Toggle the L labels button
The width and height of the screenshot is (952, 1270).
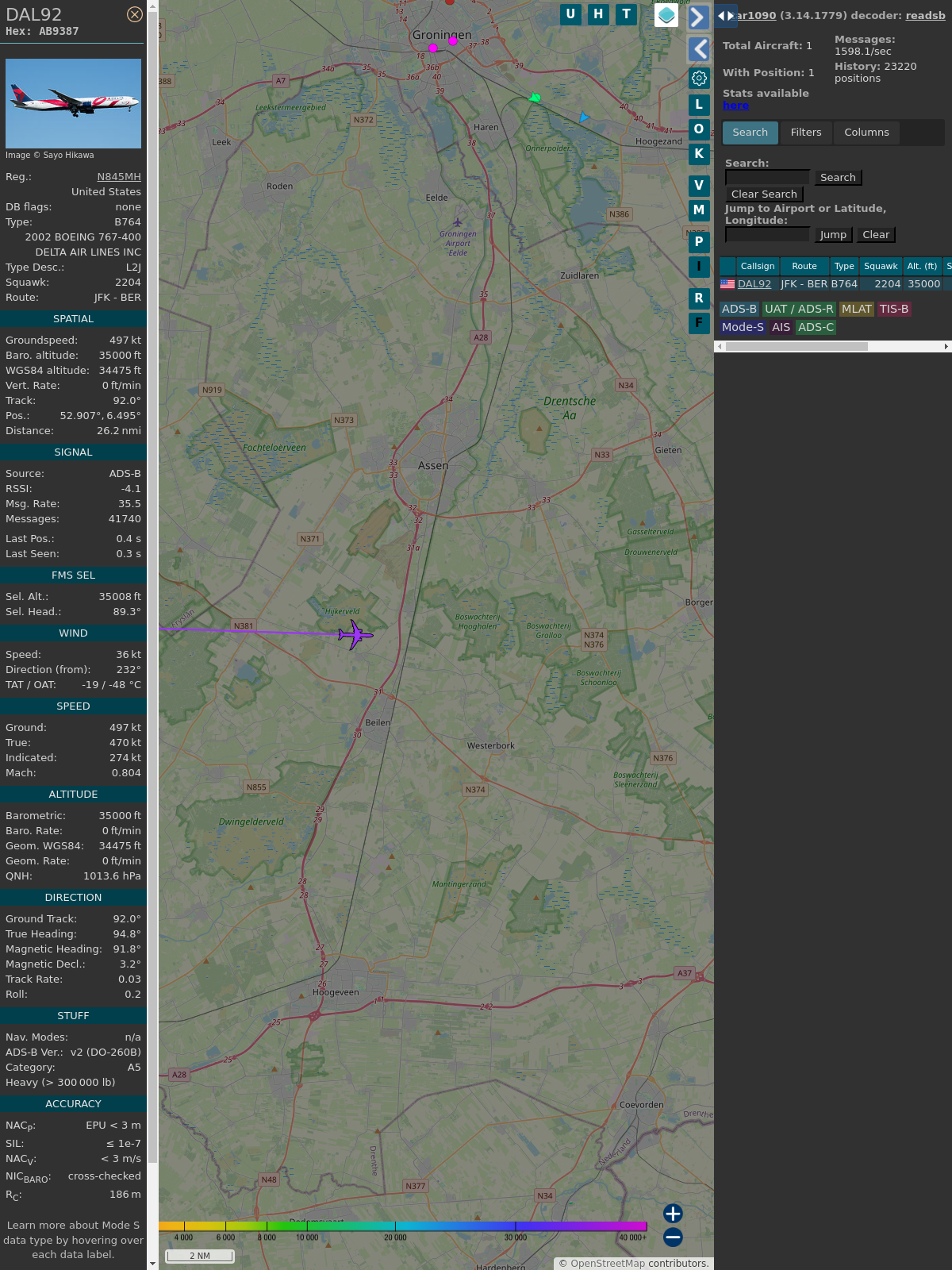pos(699,105)
